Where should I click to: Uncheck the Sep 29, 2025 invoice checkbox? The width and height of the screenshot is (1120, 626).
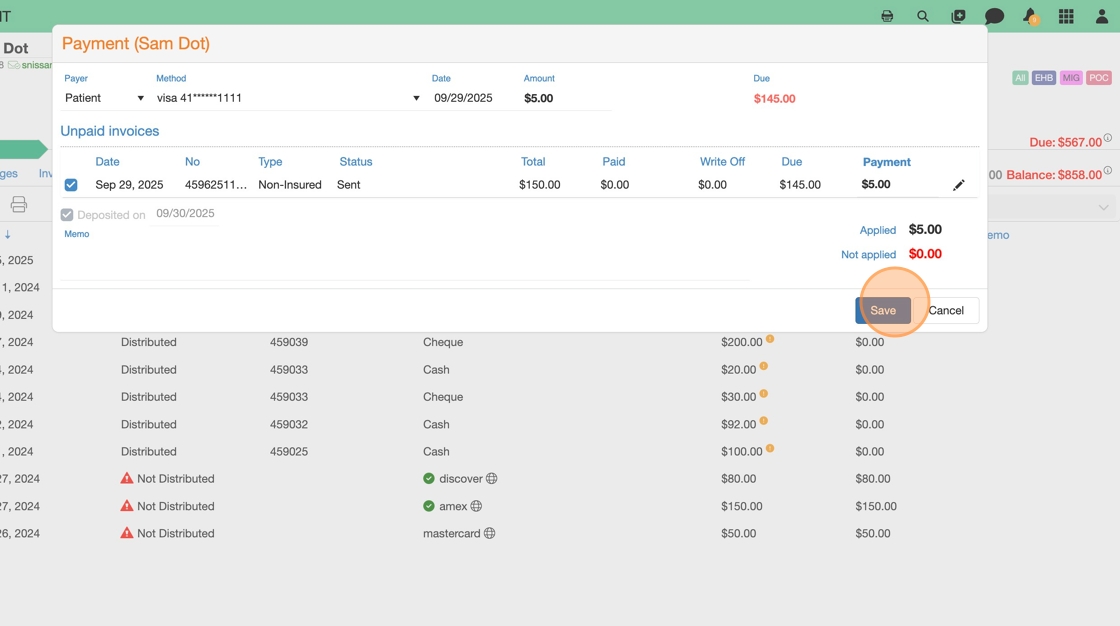(x=71, y=185)
